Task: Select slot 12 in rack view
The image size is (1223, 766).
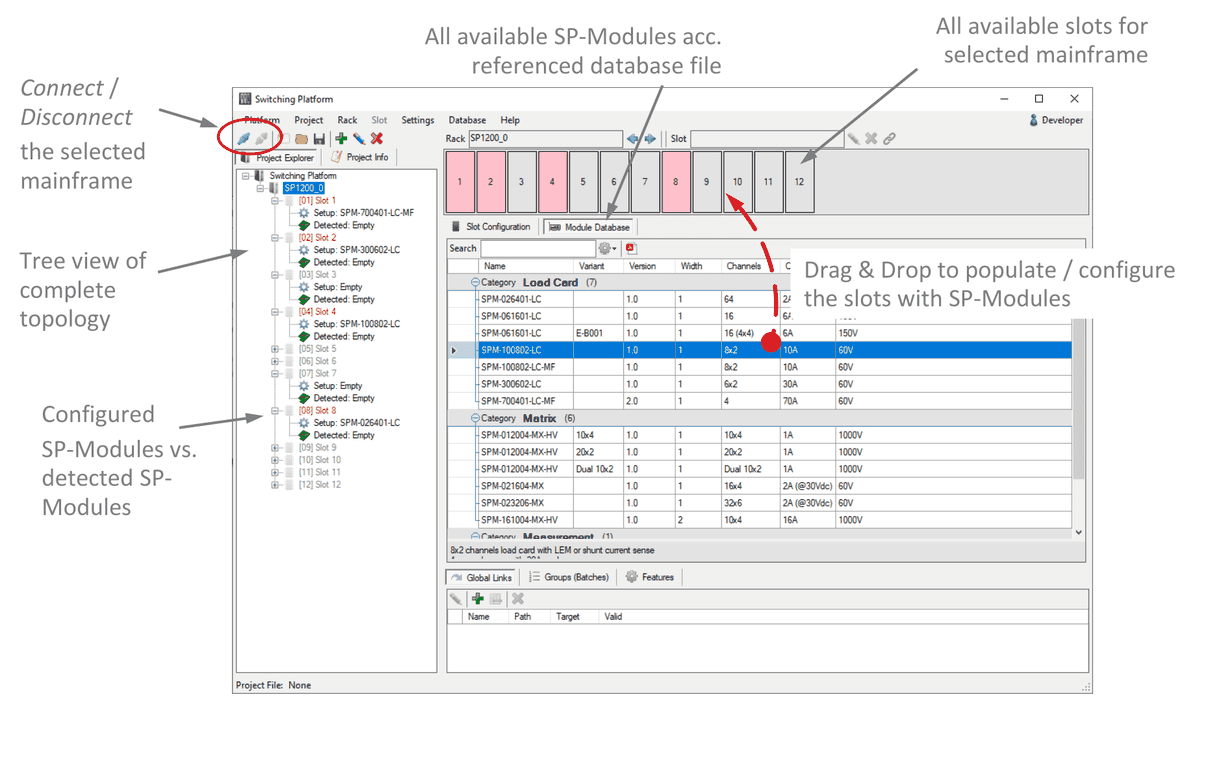Action: click(x=799, y=181)
